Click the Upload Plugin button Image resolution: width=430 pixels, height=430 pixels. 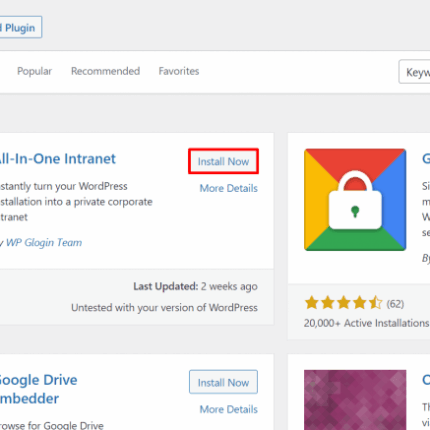coord(21,27)
